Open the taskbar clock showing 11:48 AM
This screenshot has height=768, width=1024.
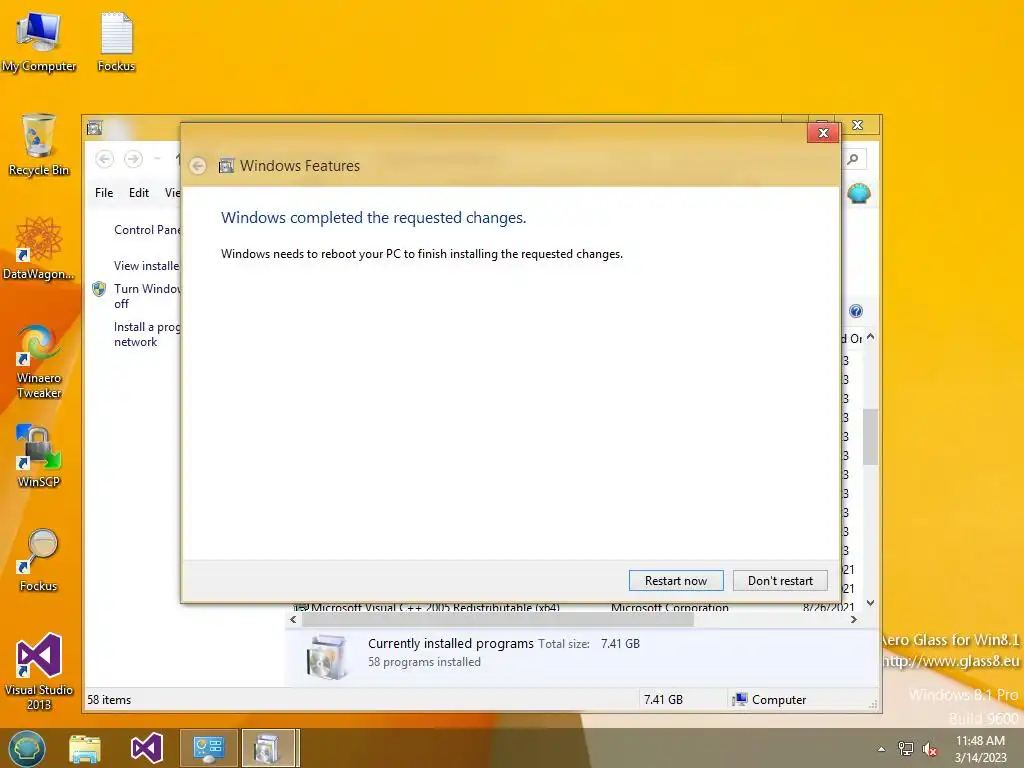pyautogui.click(x=980, y=749)
